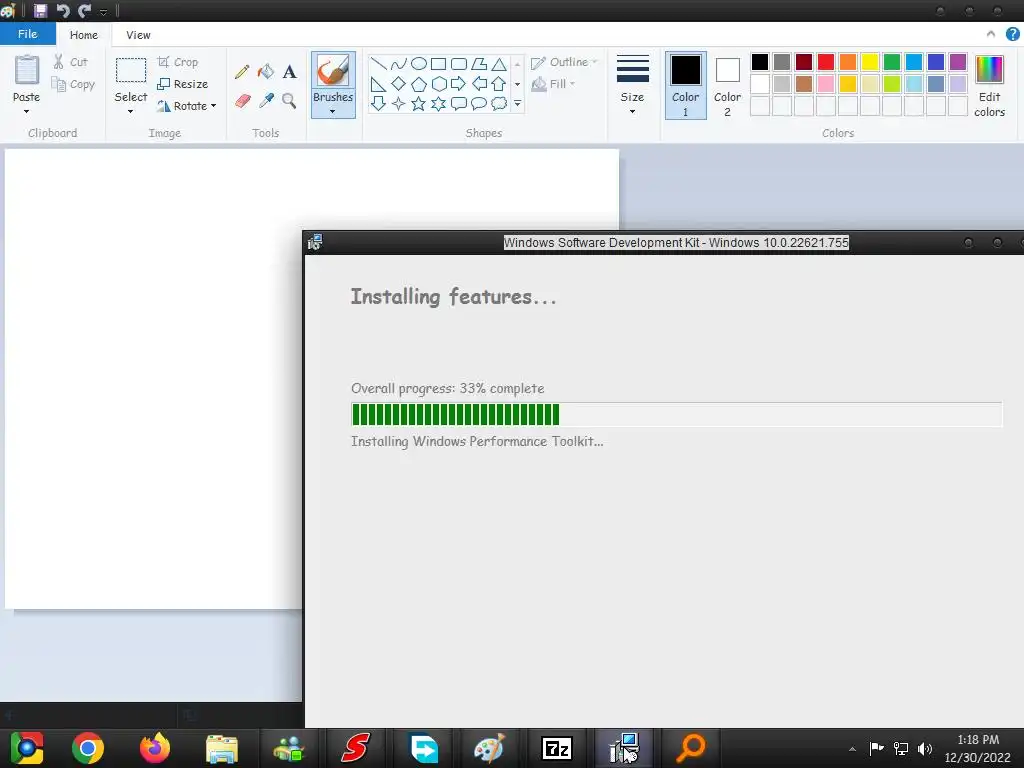This screenshot has width=1024, height=768.
Task: Select the Magnifier tool
Action: click(289, 101)
